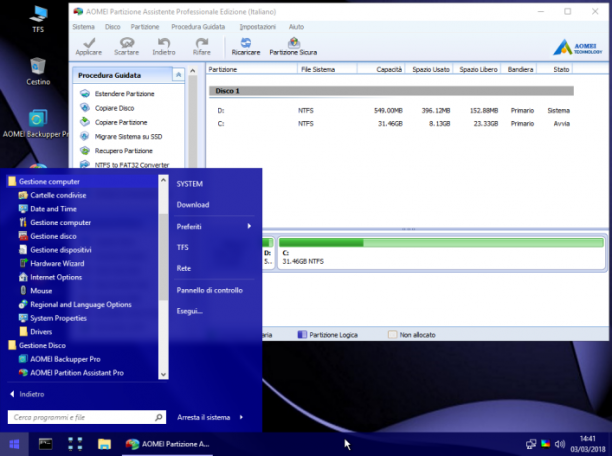Click the Ricaricare reload toolbar icon
This screenshot has height=456, width=612.
pyautogui.click(x=246, y=43)
